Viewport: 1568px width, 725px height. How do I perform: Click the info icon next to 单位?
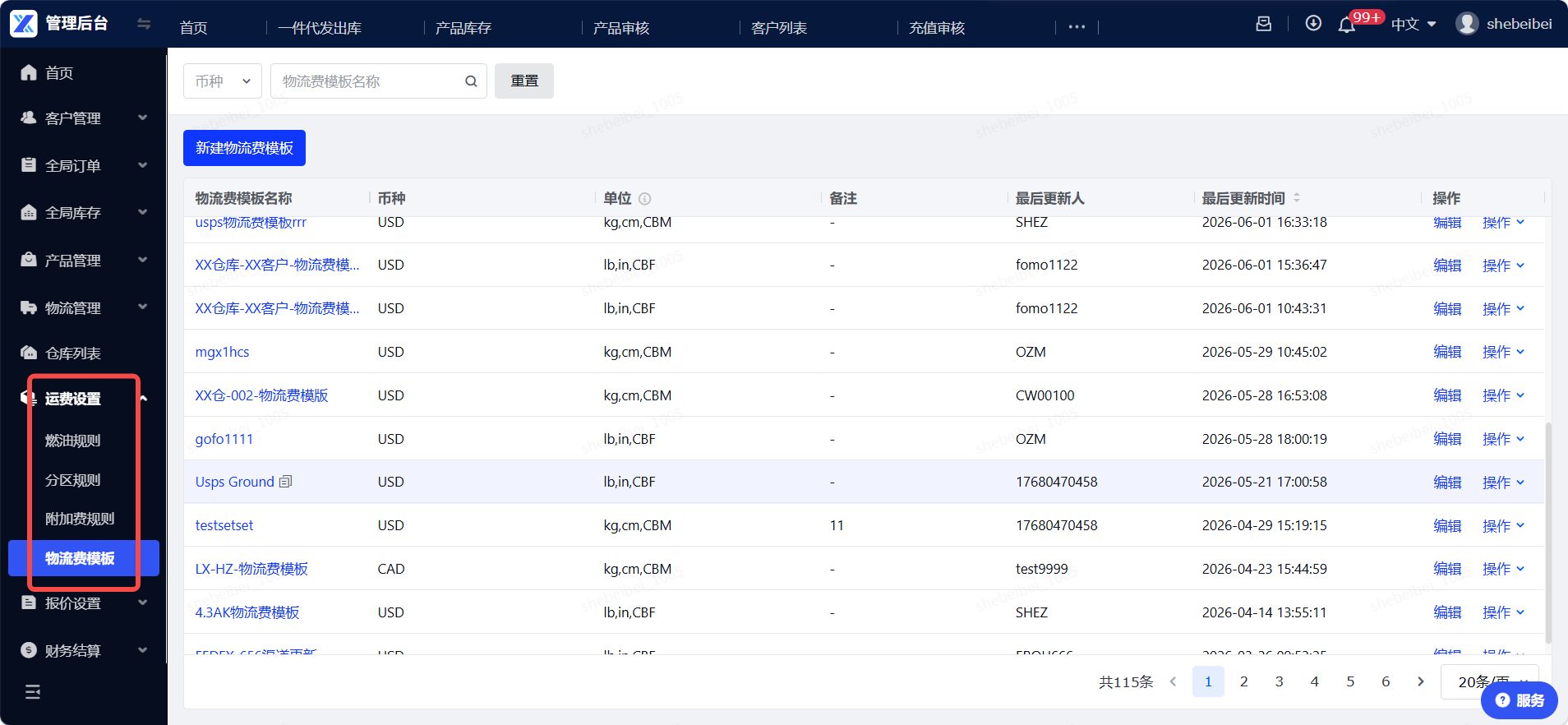[645, 199]
